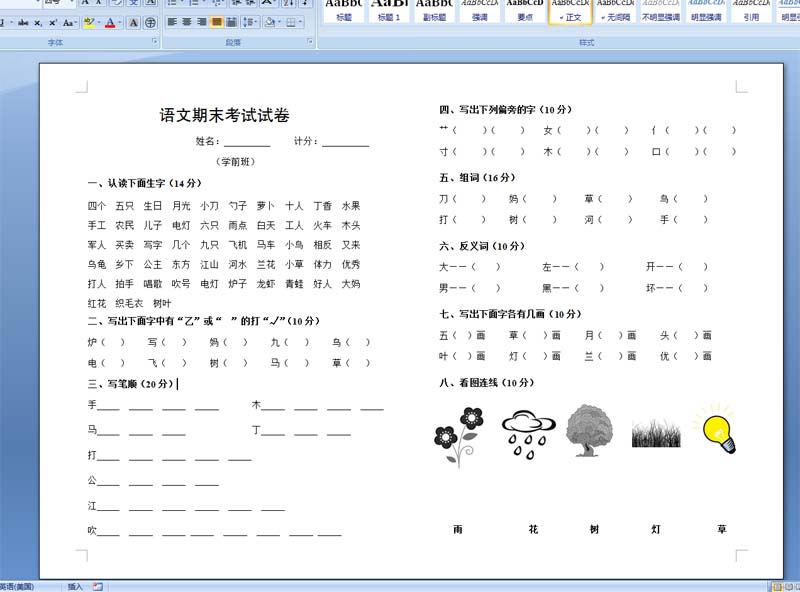Apply the 要点 style

click(525, 11)
